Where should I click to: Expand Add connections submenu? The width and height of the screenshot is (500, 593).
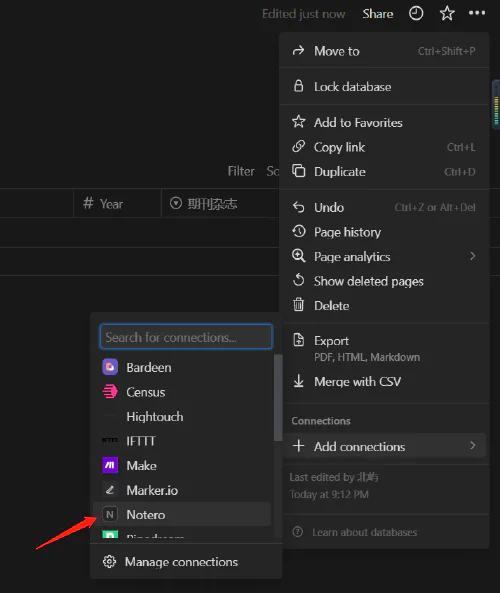click(x=384, y=446)
